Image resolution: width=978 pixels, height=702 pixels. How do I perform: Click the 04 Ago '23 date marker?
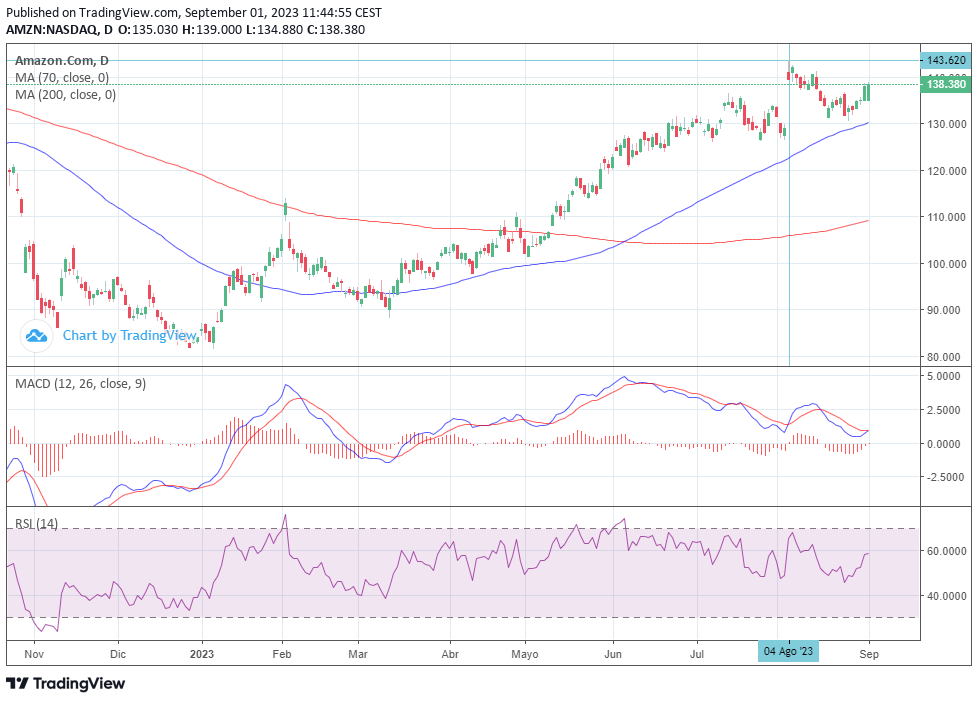(x=789, y=651)
